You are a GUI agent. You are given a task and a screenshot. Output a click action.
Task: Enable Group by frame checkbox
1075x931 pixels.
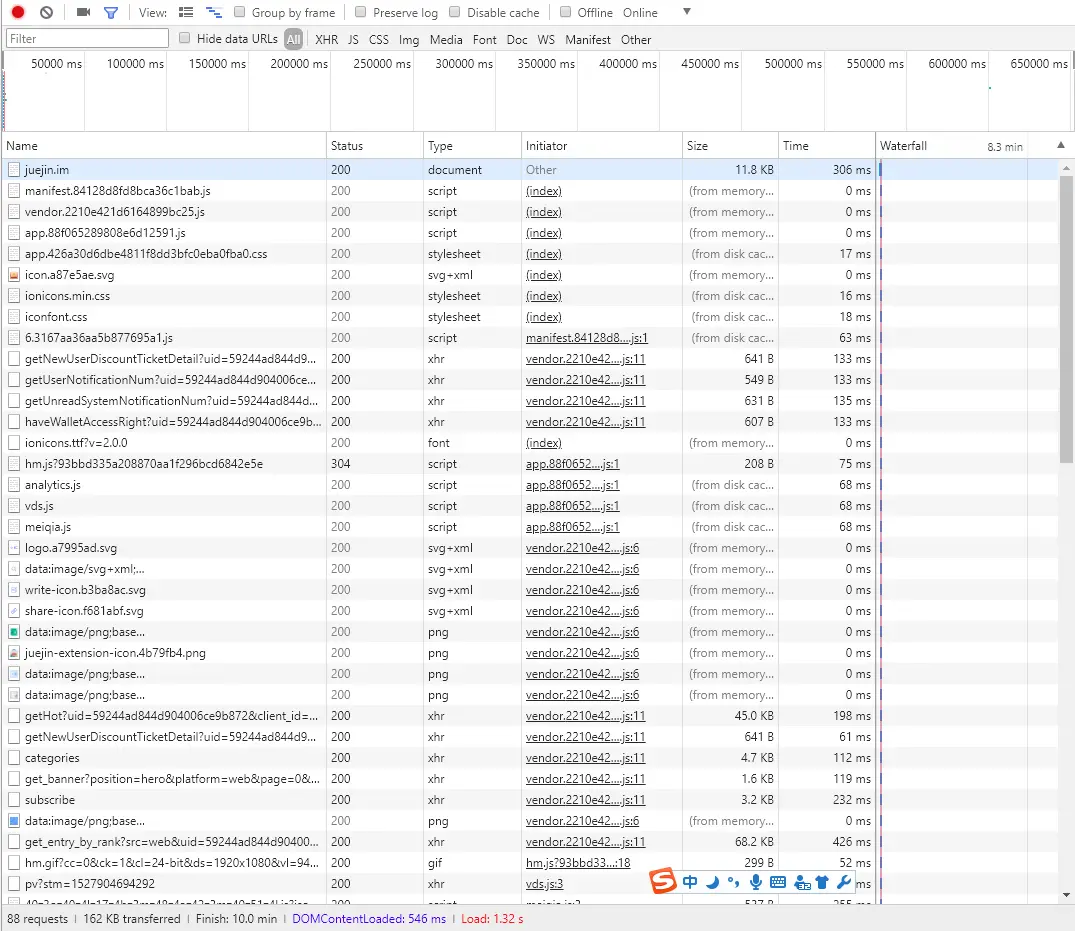pyautogui.click(x=239, y=12)
